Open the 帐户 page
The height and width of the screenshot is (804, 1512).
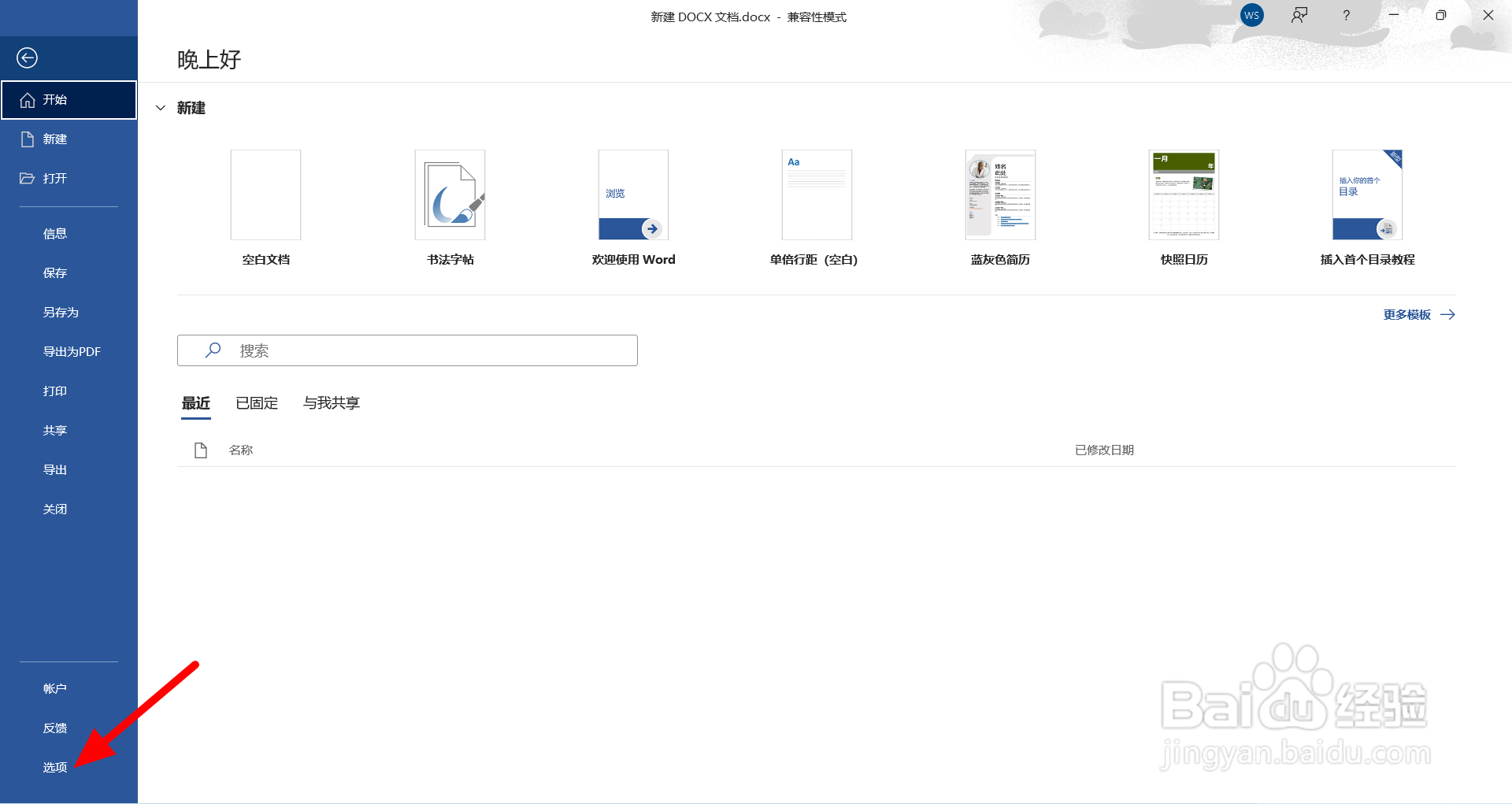point(69,689)
